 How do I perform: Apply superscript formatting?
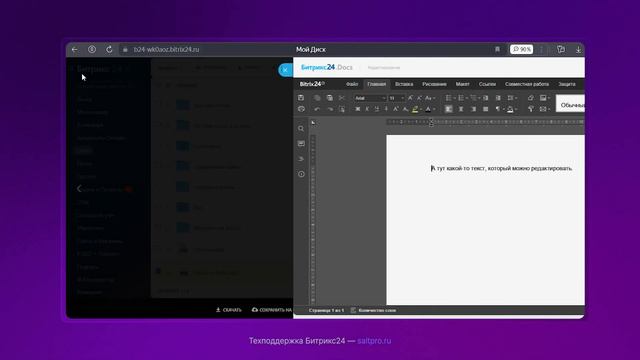tap(396, 109)
